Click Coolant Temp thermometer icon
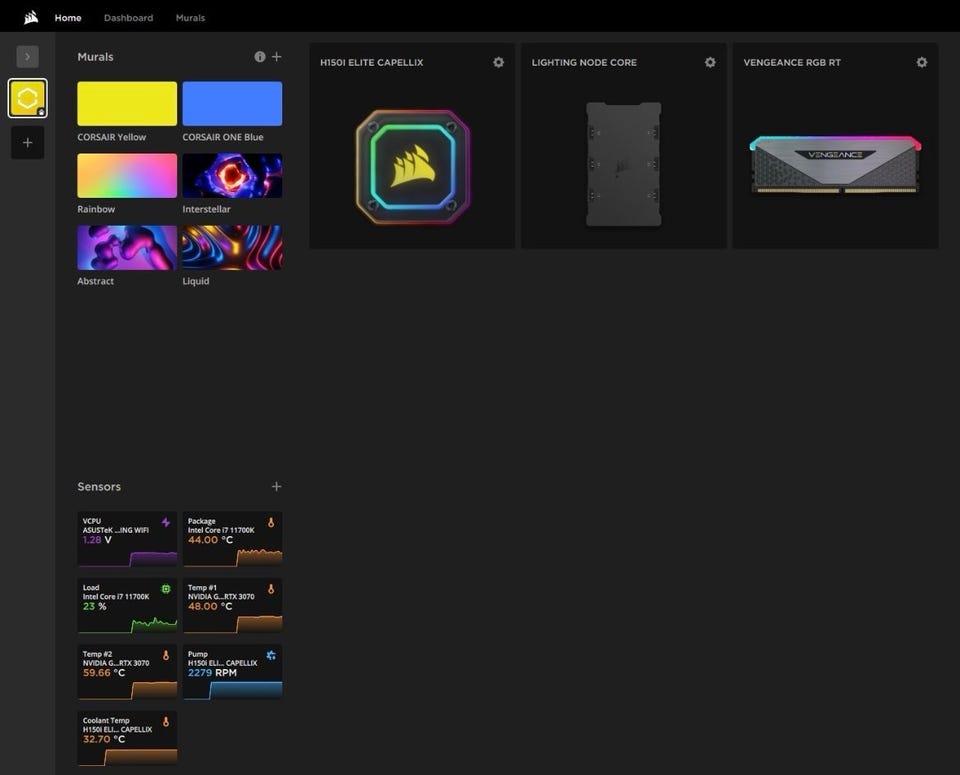This screenshot has width=960, height=775. click(x=166, y=722)
